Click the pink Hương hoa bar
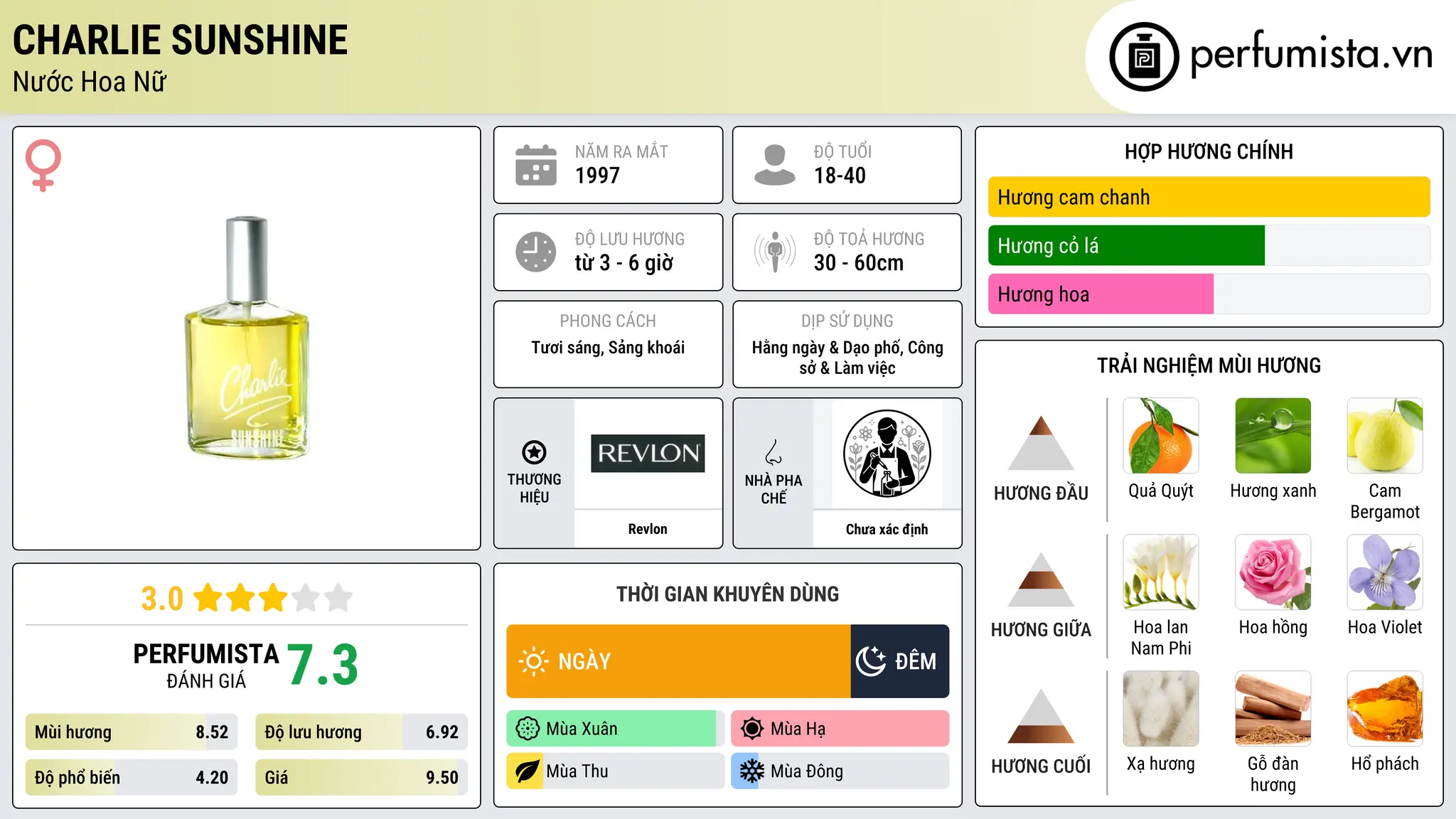 coord(1101,294)
